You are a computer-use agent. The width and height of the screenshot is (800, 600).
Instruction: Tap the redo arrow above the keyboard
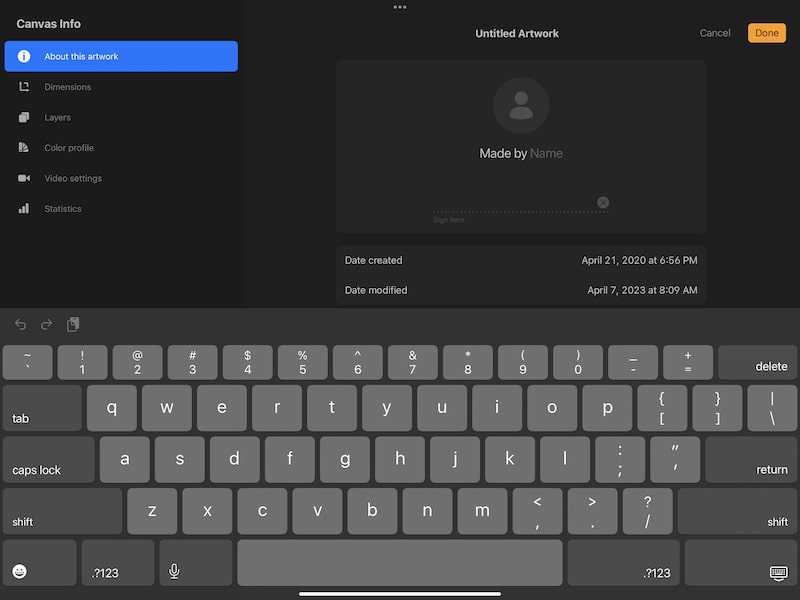[46, 325]
